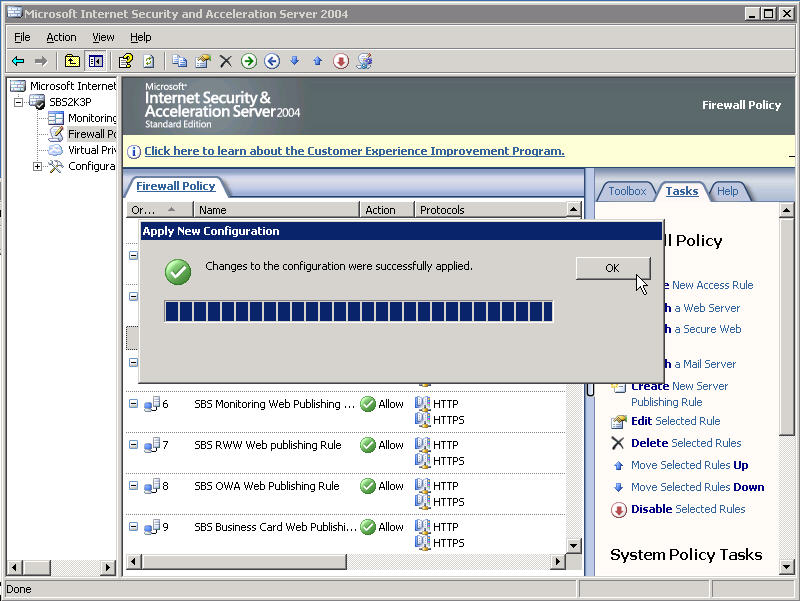Click rule list vertical scrollbar down arrow
Viewport: 800px width, 601px height.
tap(574, 545)
